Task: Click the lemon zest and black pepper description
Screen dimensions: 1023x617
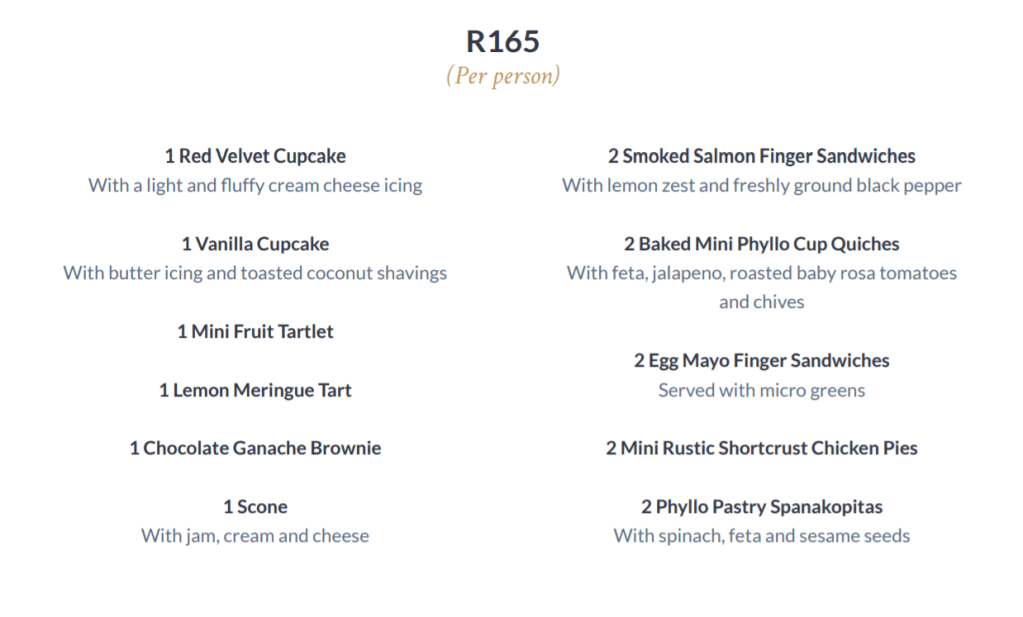Action: pyautogui.click(x=761, y=185)
